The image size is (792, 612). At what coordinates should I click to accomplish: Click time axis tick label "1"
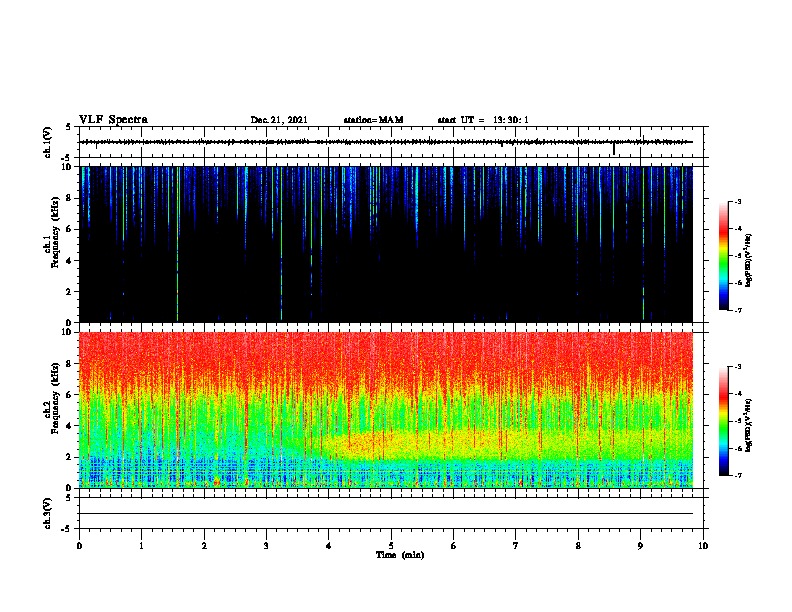(141, 546)
